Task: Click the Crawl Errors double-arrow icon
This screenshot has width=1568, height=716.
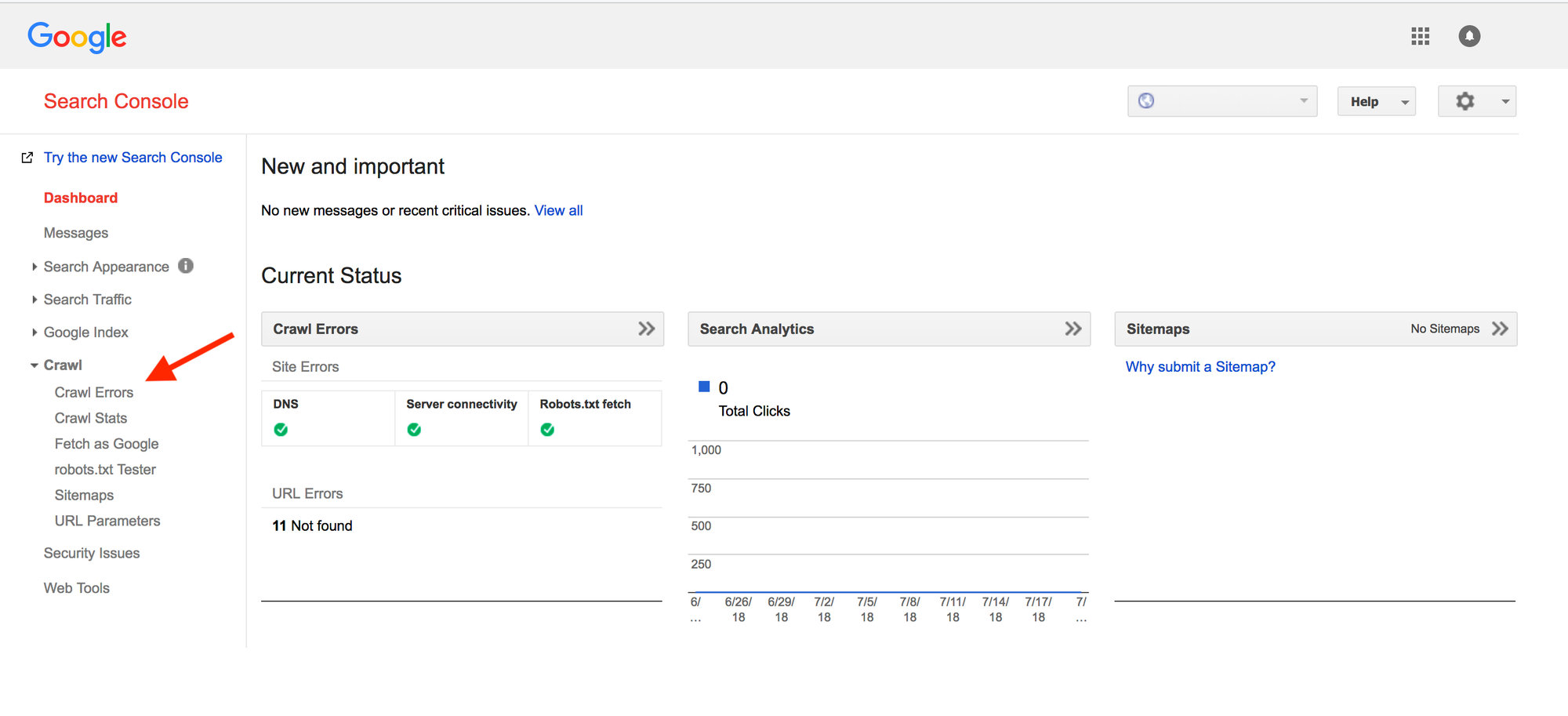Action: [x=646, y=329]
